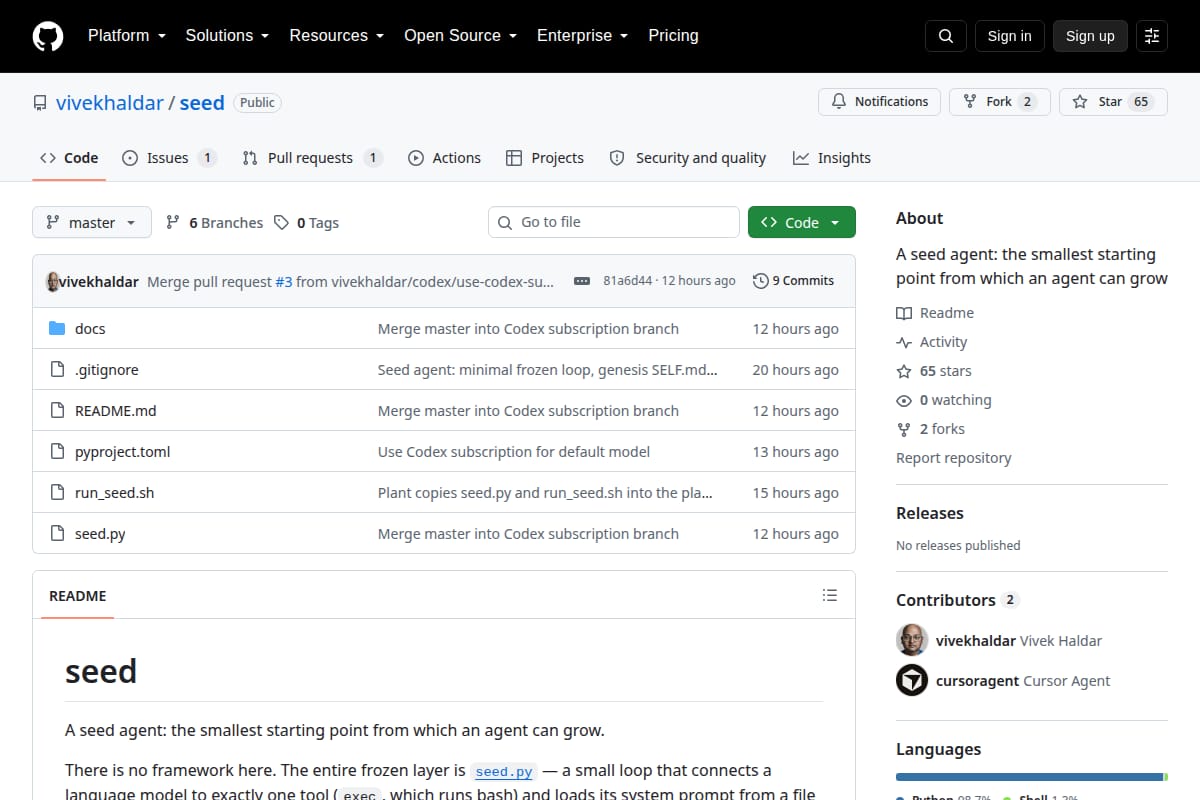Image resolution: width=1200 pixels, height=800 pixels.
Task: Click Notifications bell button
Action: tap(879, 102)
